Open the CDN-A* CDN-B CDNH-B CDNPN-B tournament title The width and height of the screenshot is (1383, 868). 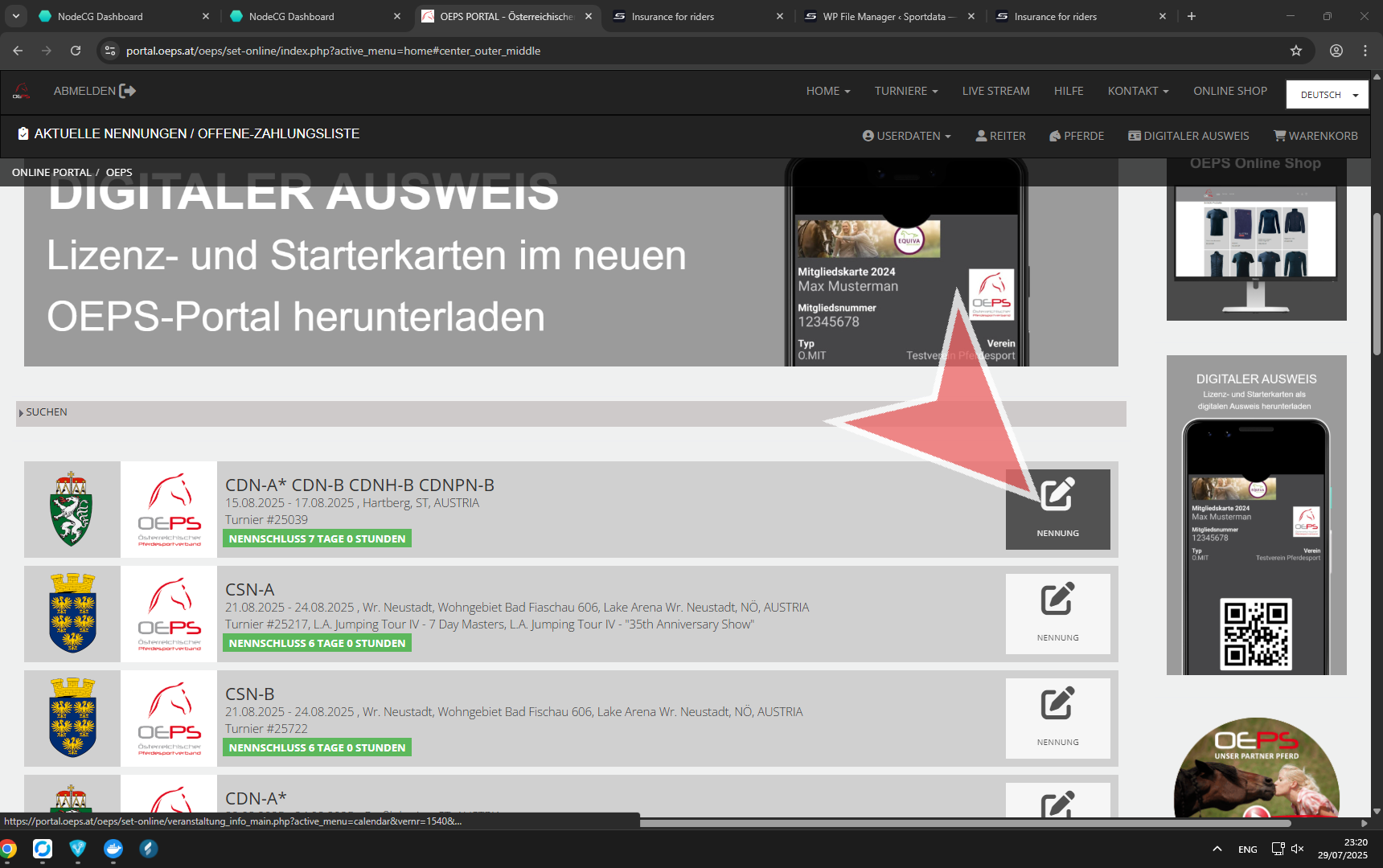coord(359,485)
